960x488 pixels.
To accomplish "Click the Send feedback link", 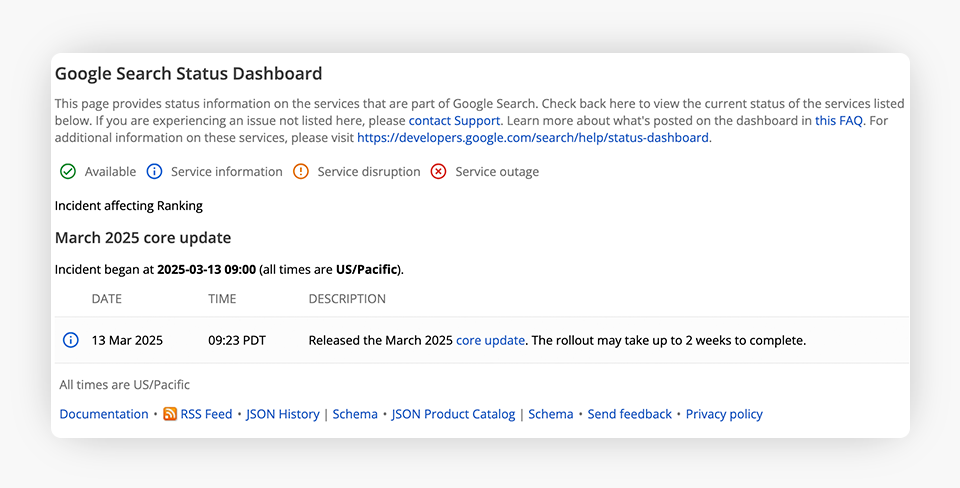I will point(630,414).
